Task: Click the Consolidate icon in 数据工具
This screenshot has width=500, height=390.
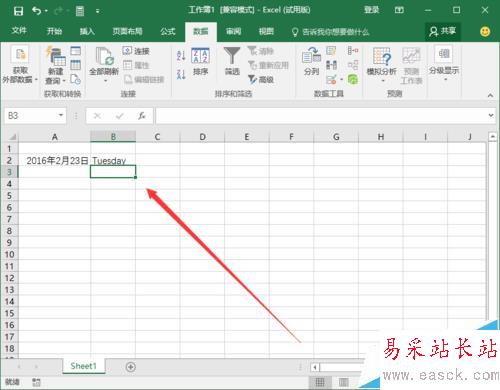Action: 353,51
